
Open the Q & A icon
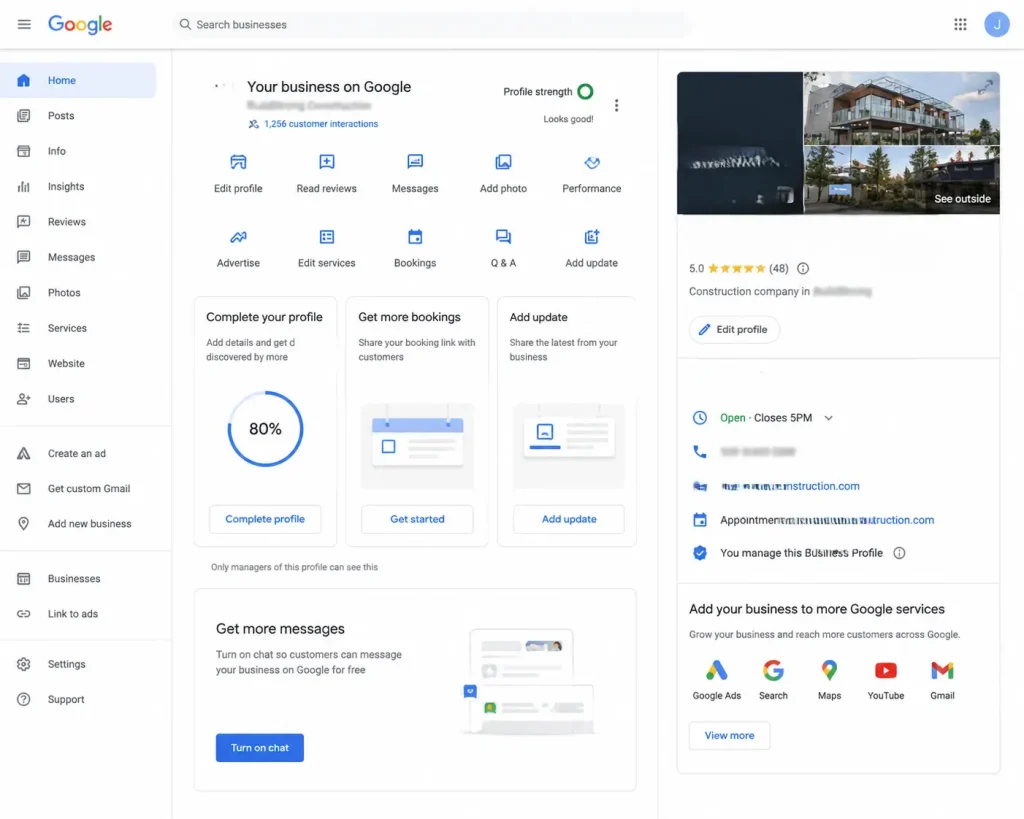coord(503,236)
